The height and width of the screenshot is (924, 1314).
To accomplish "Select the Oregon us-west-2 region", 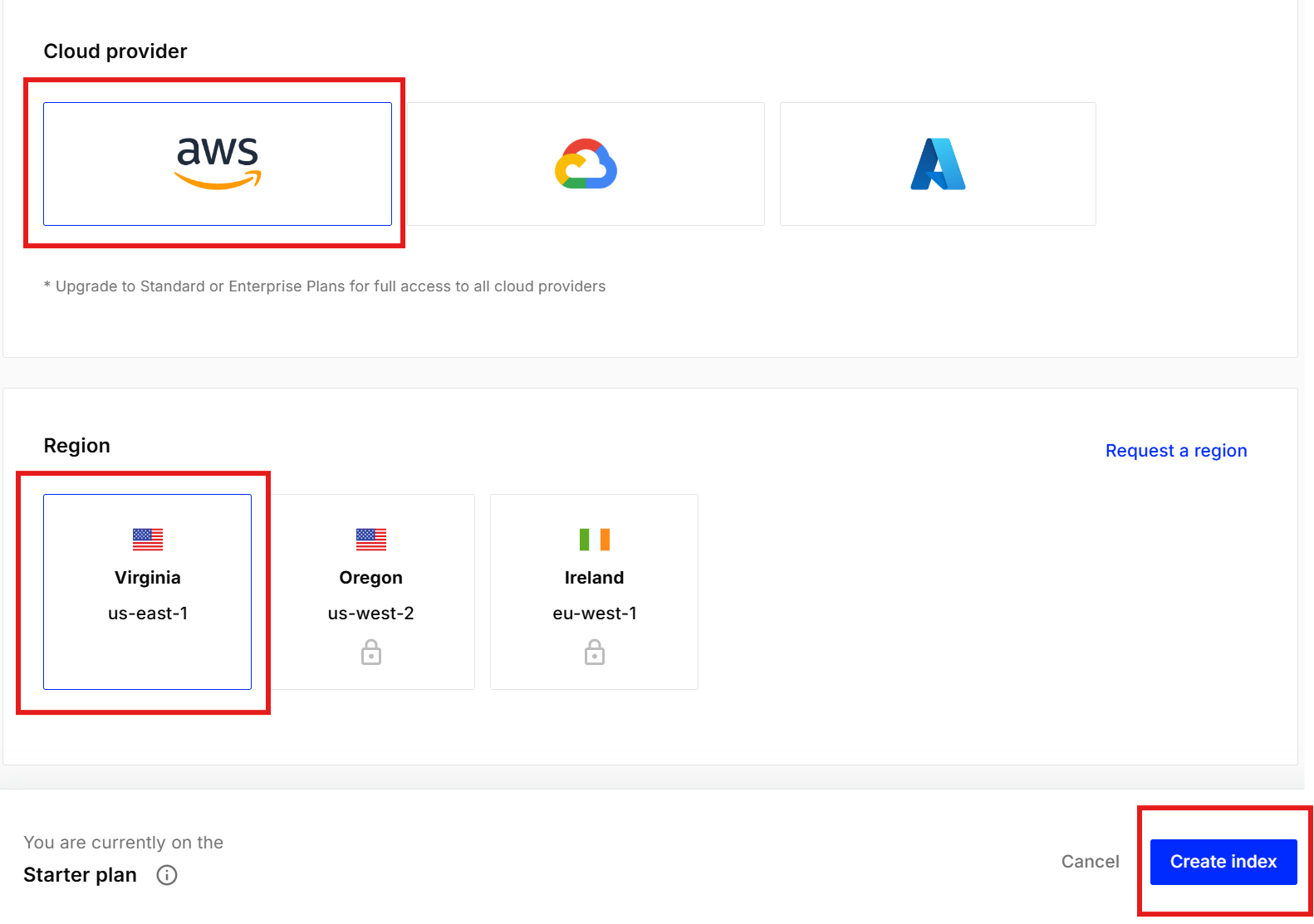I will click(x=370, y=592).
